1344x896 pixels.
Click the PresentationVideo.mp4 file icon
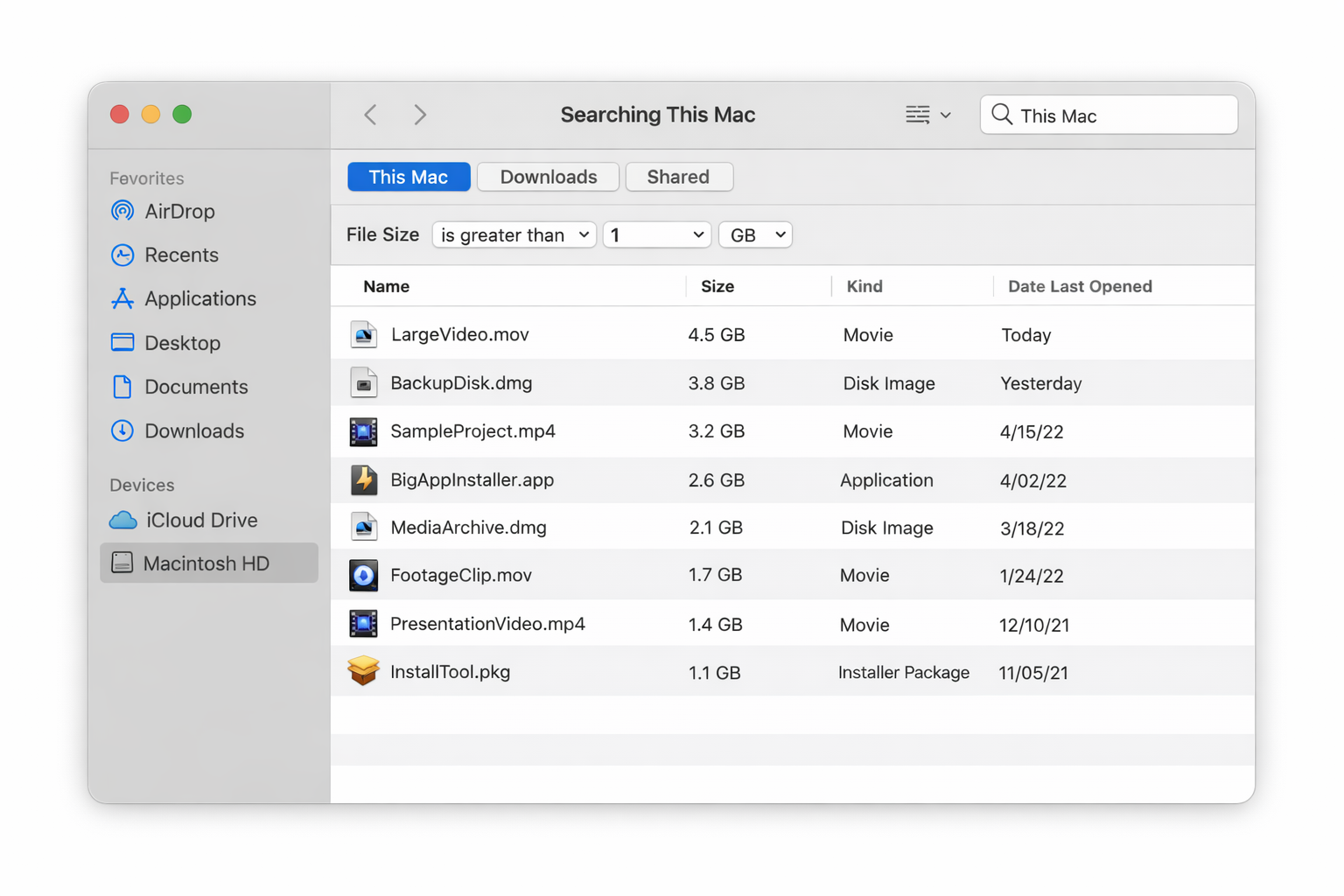[x=363, y=624]
